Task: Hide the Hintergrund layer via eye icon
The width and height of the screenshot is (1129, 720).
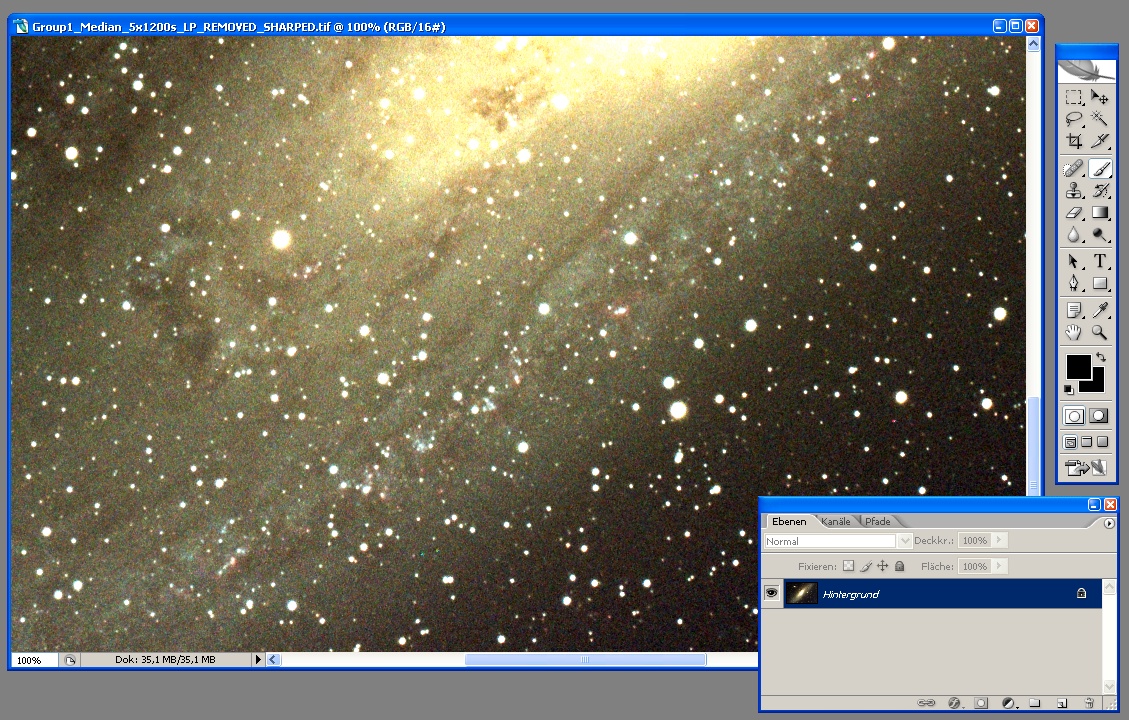Action: click(772, 593)
